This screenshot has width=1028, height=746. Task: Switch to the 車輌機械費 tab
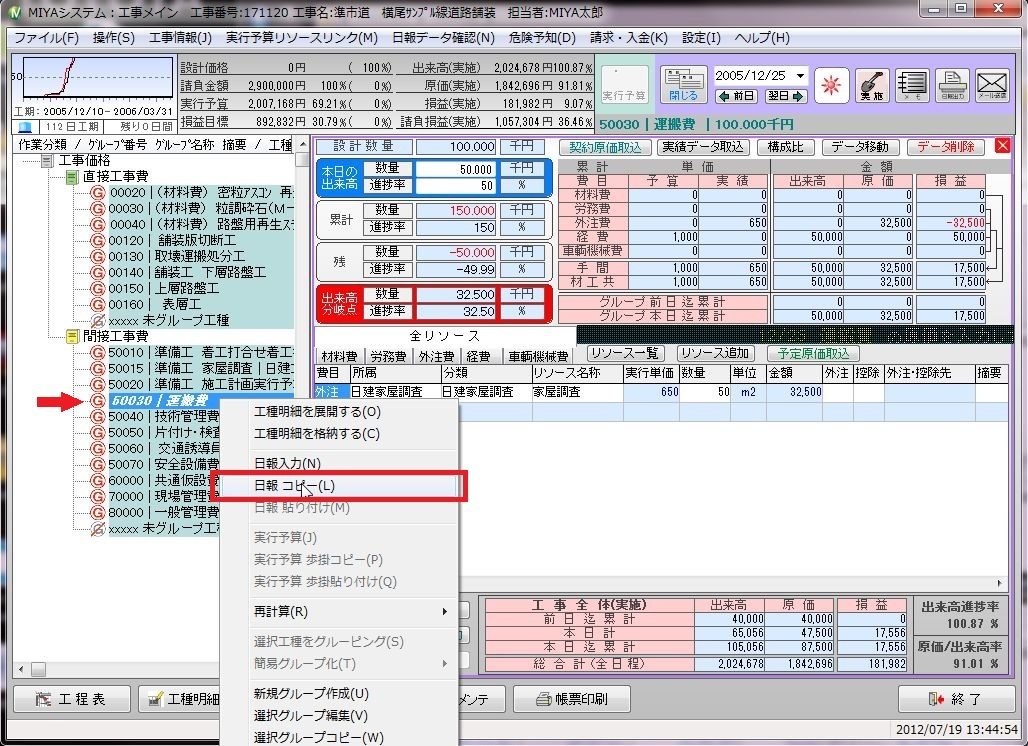tap(538, 357)
